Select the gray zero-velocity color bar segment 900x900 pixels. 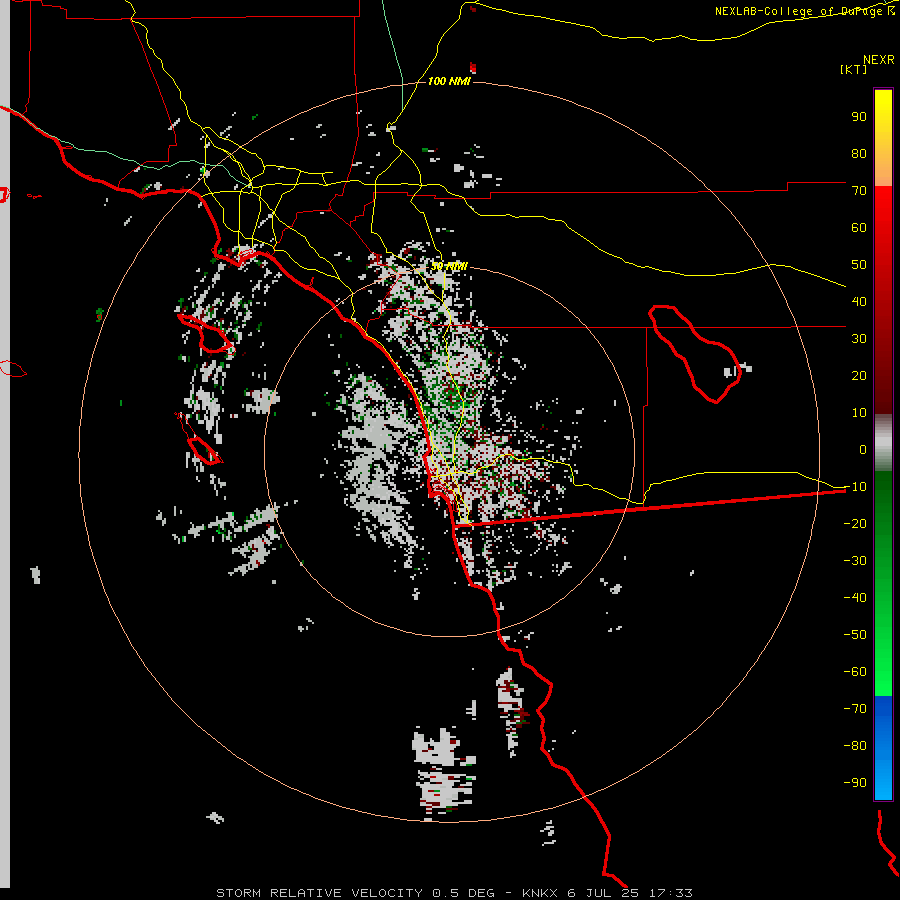(883, 442)
